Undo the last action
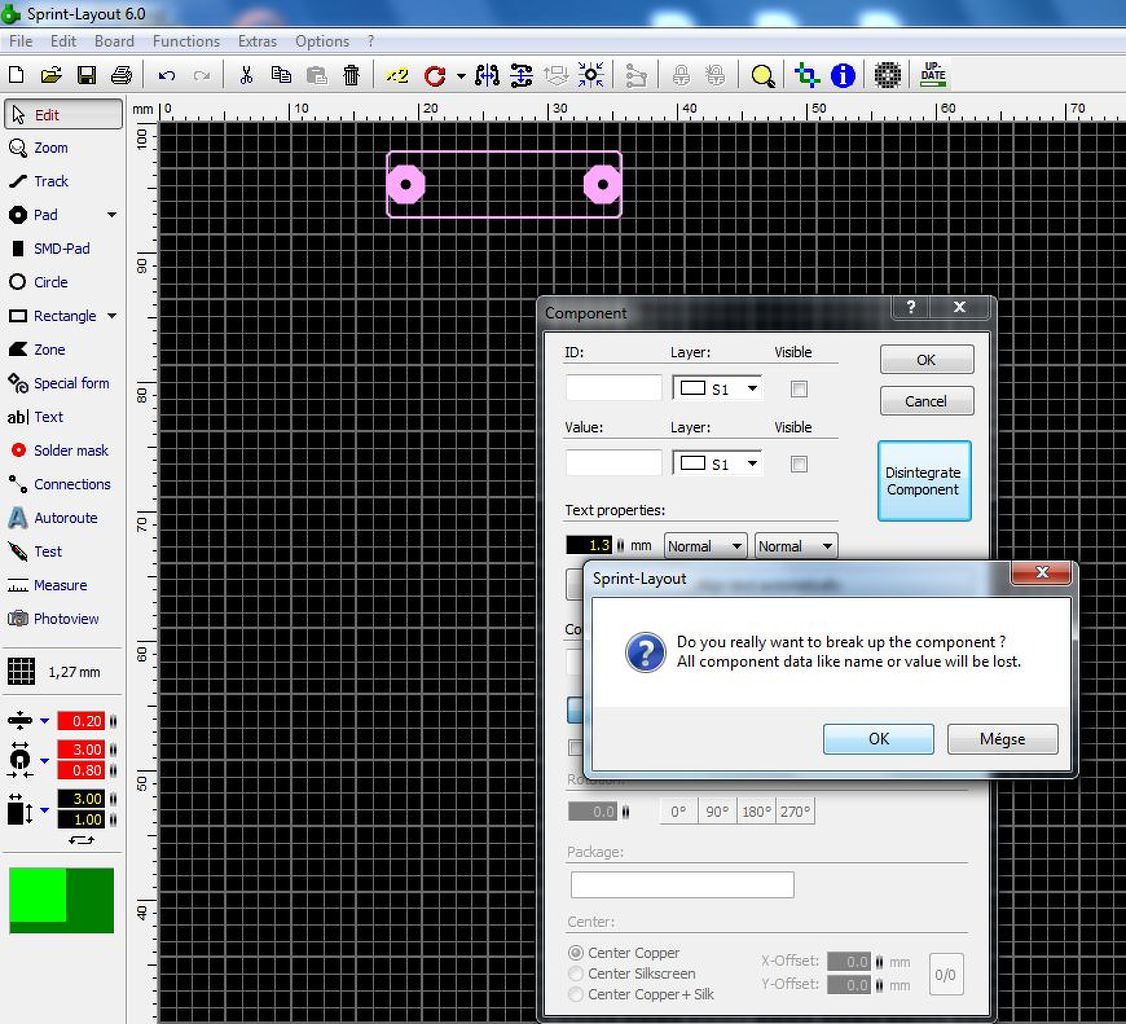The width and height of the screenshot is (1126, 1024). [x=167, y=75]
